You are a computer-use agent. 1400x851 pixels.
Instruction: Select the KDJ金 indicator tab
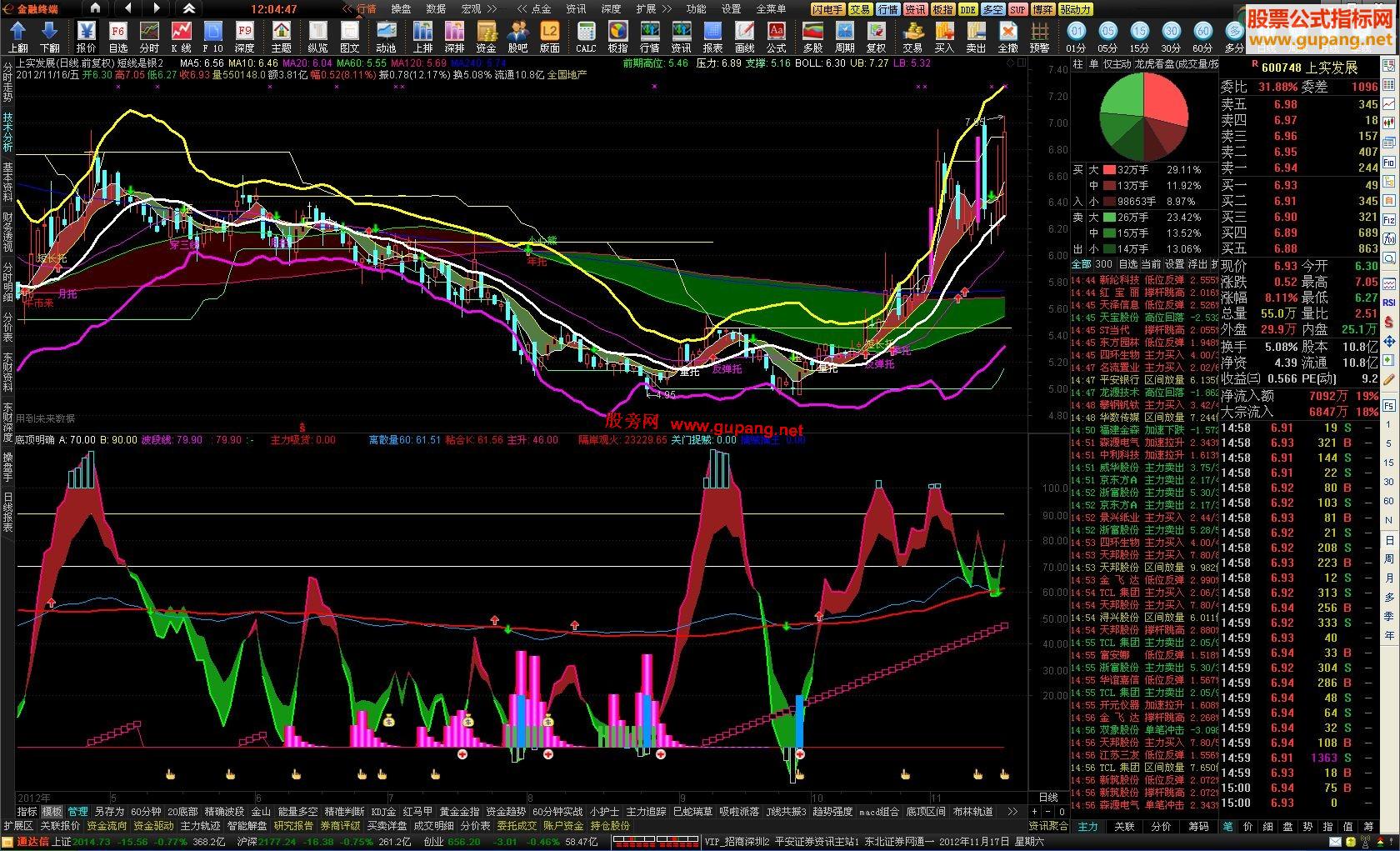pyautogui.click(x=383, y=811)
